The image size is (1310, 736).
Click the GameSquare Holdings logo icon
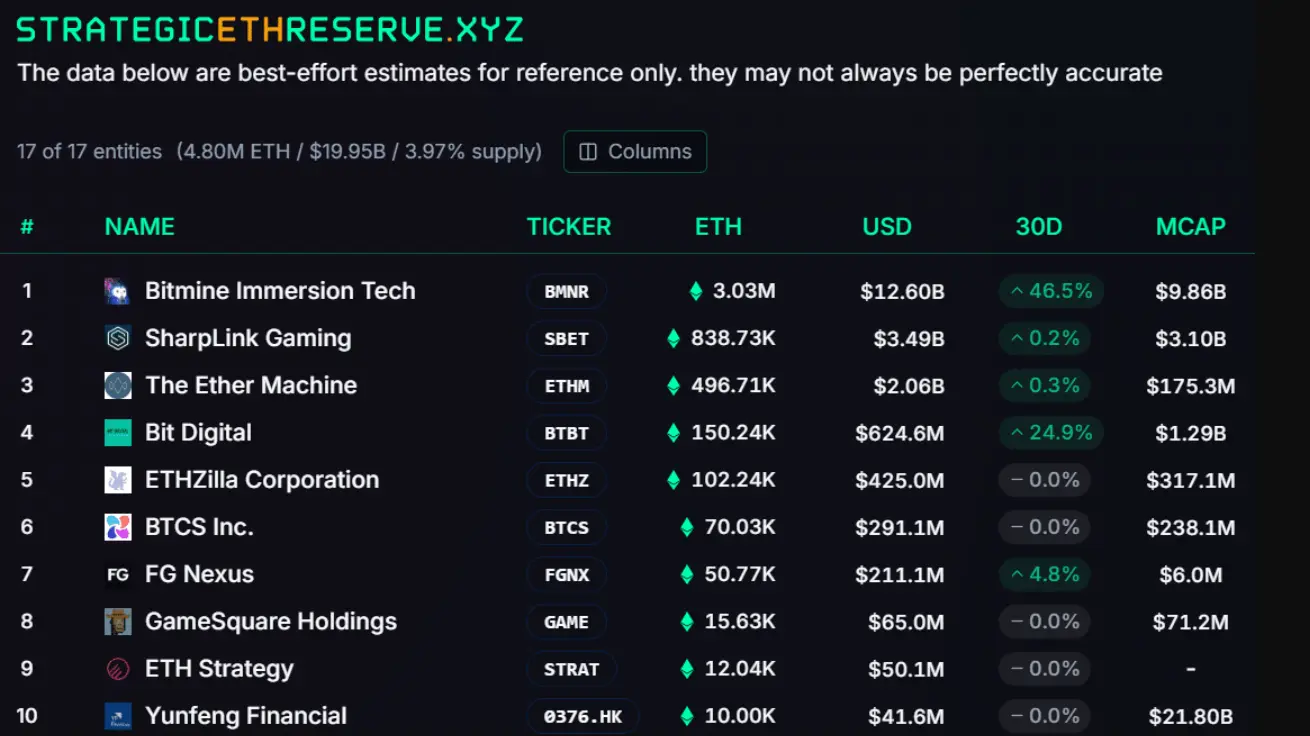coord(118,621)
